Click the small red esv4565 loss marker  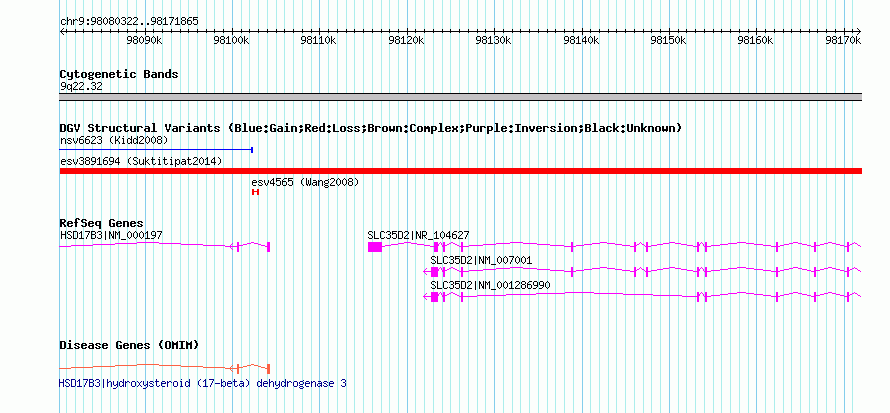(255, 192)
